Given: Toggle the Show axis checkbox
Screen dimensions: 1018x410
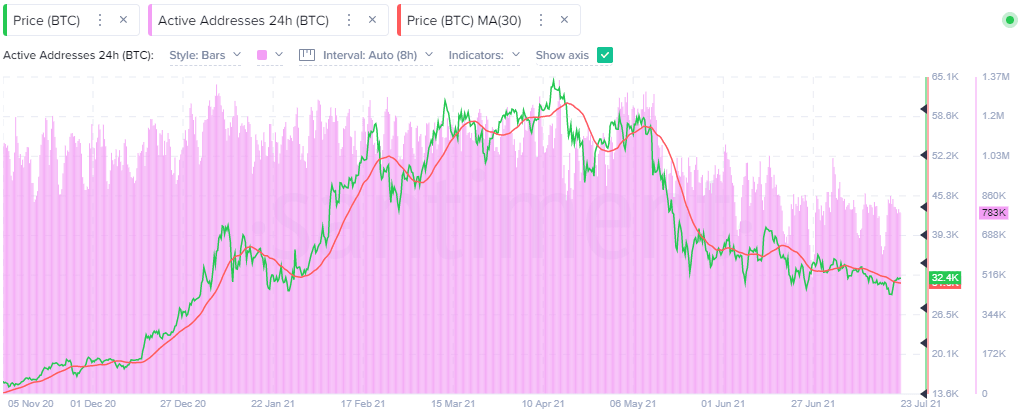Looking at the screenshot, I should pos(604,55).
